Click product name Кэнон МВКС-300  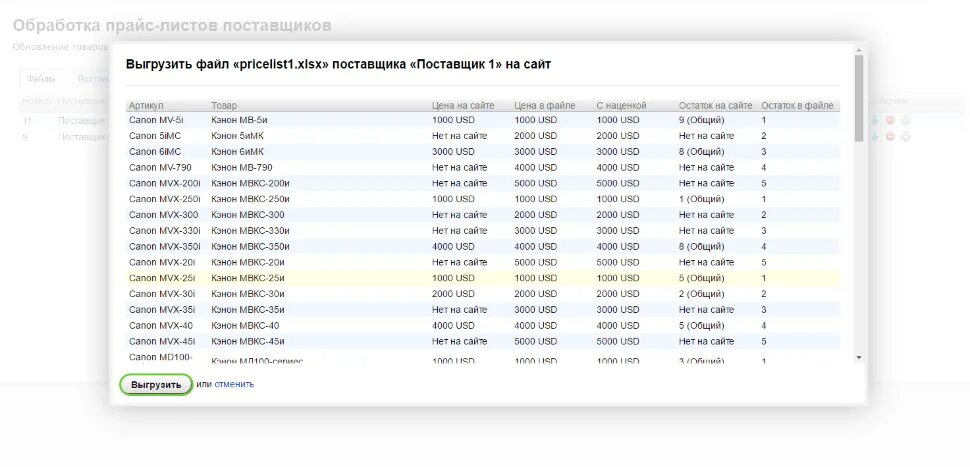tap(248, 215)
